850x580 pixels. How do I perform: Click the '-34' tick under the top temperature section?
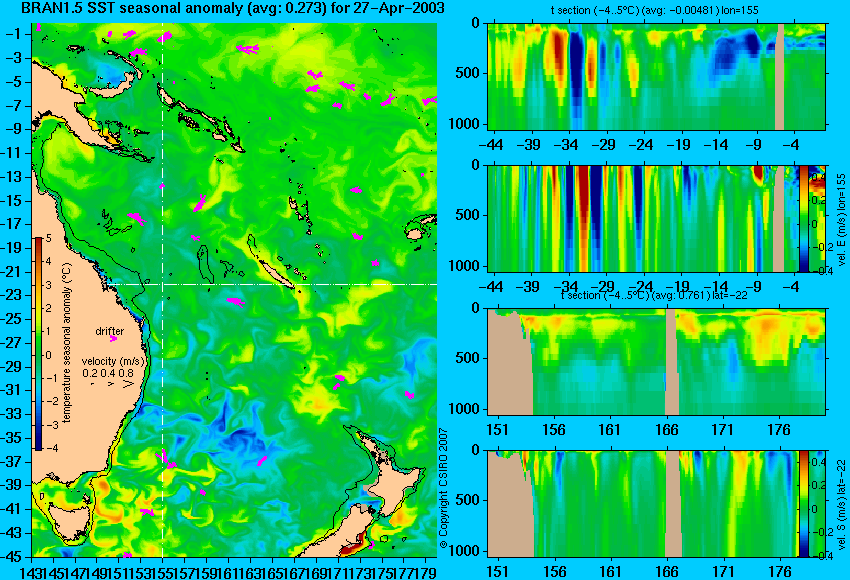[x=568, y=145]
